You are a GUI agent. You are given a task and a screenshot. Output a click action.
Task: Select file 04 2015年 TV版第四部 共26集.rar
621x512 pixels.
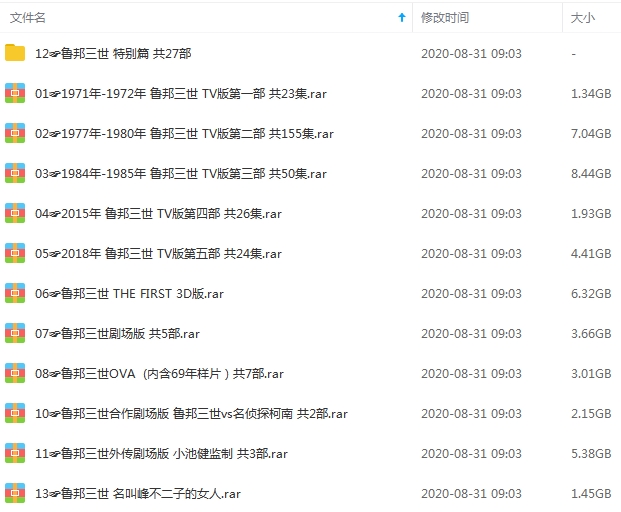(x=158, y=213)
